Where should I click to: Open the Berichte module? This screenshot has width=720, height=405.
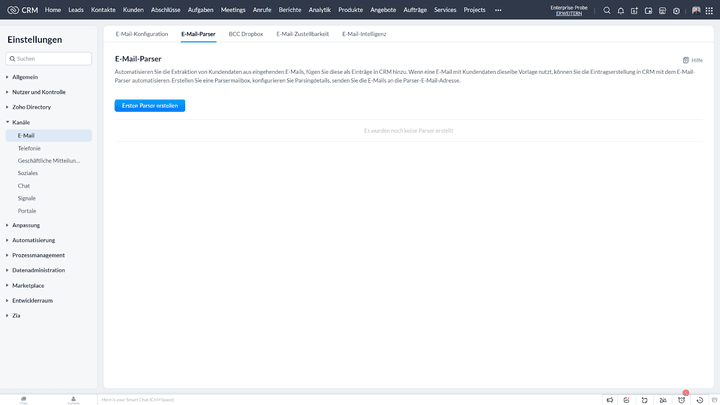[x=290, y=10]
